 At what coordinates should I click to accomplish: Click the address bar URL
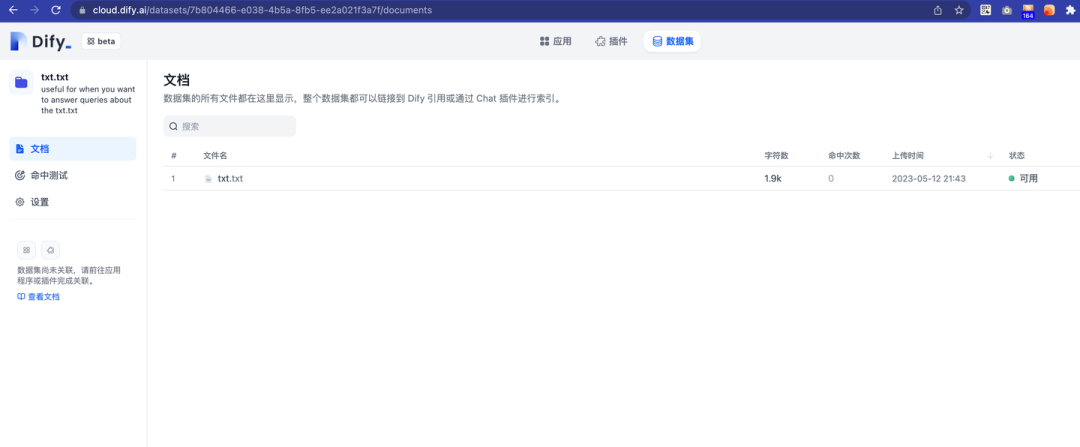coord(262,10)
